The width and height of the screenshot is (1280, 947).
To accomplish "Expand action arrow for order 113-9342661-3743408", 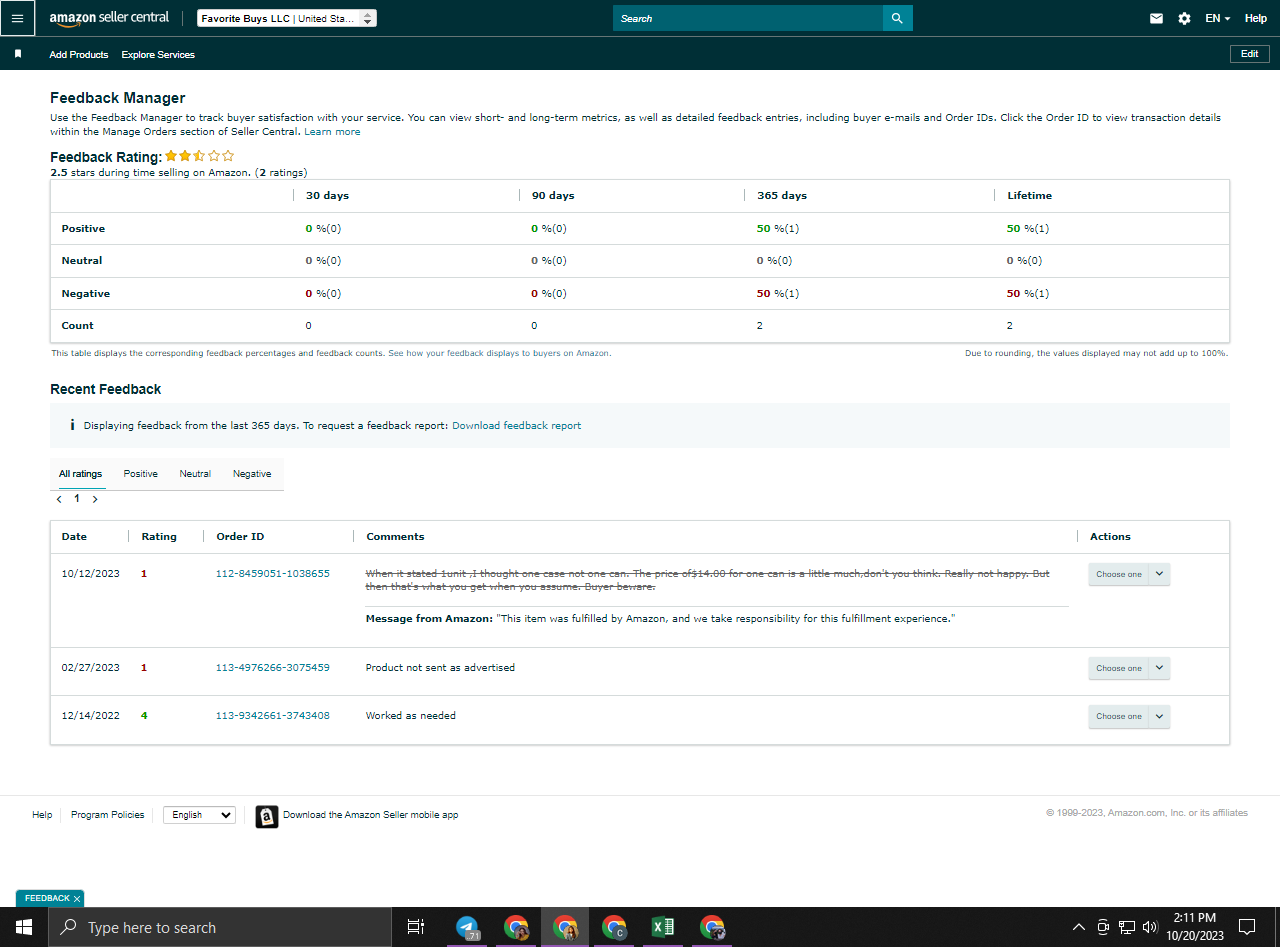I will tap(1159, 716).
